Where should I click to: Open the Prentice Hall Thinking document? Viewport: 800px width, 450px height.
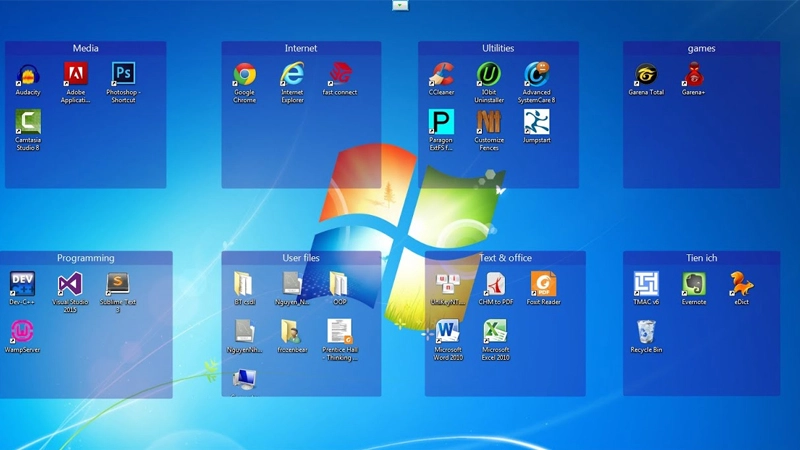(x=340, y=332)
